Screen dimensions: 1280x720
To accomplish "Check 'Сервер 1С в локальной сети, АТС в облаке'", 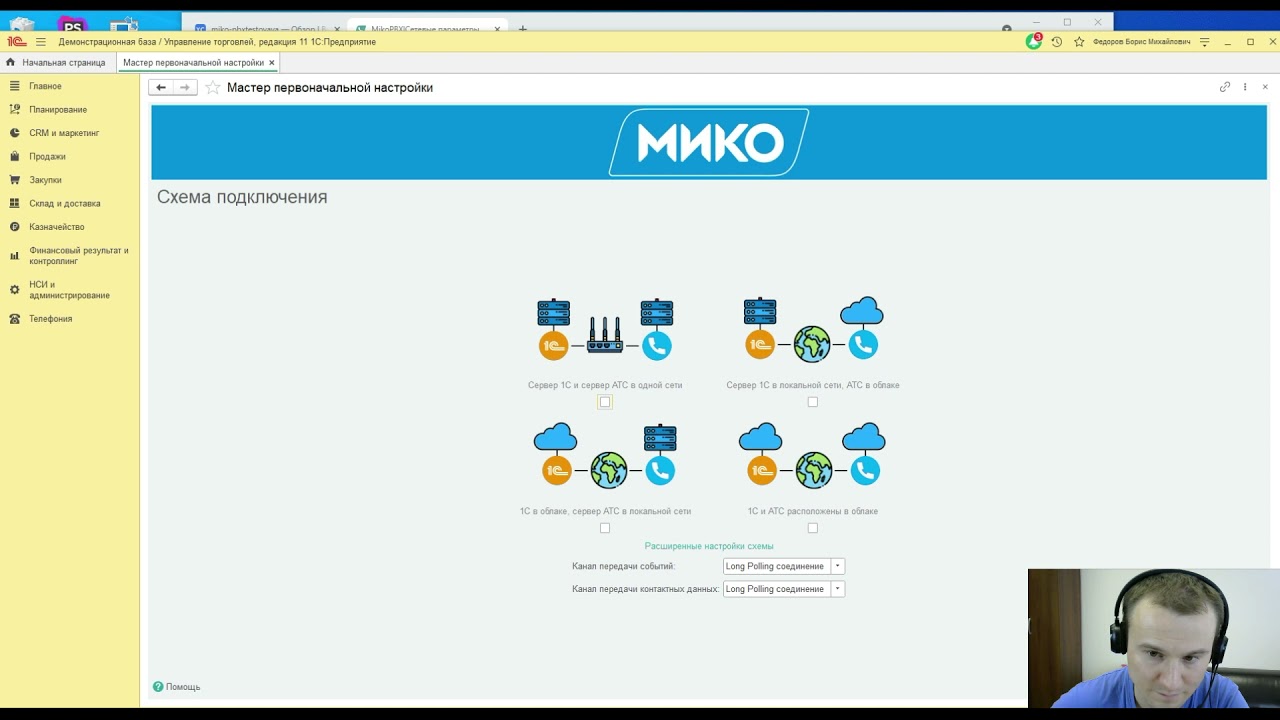I will (812, 402).
